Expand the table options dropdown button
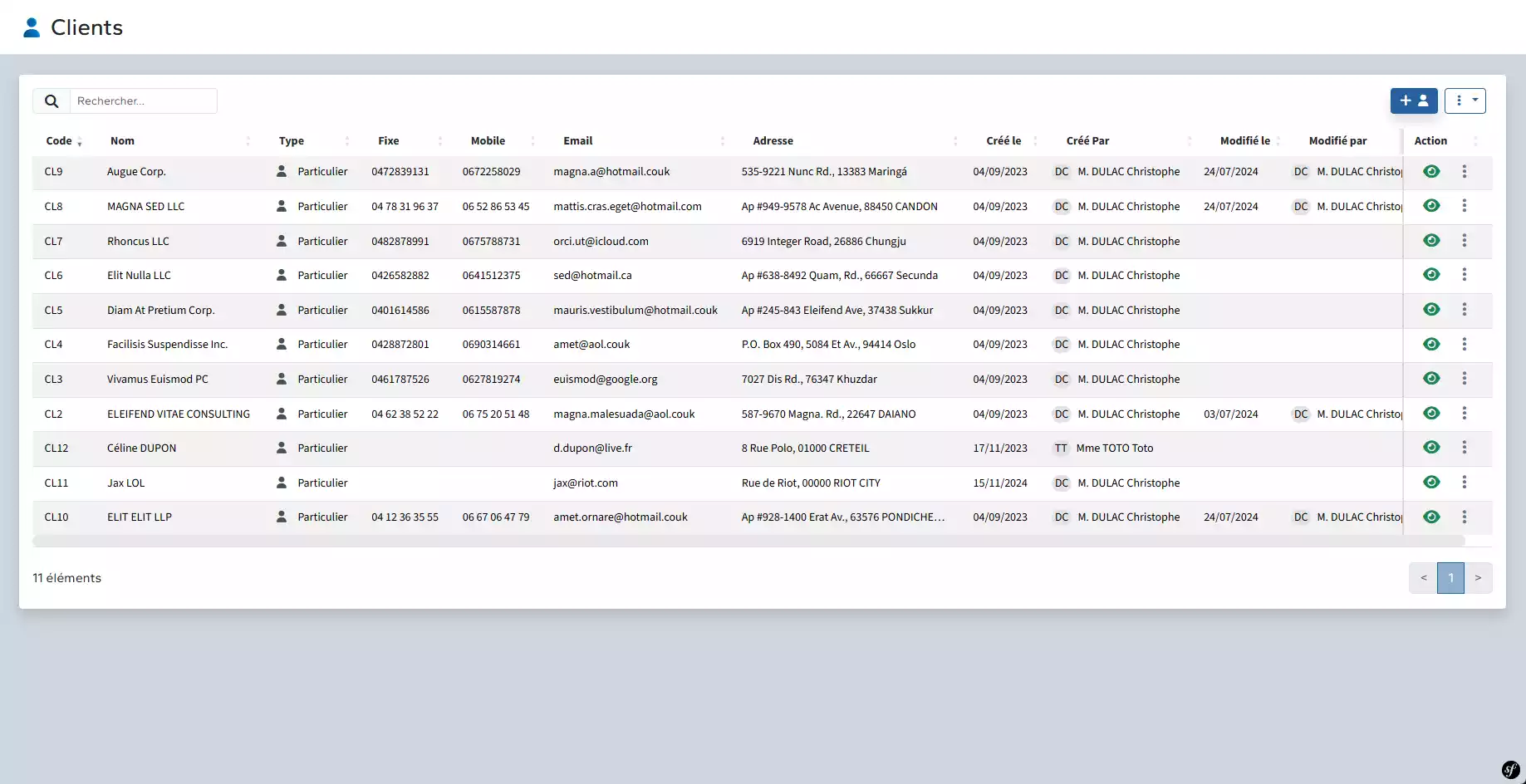The image size is (1526, 784). pyautogui.click(x=1465, y=100)
